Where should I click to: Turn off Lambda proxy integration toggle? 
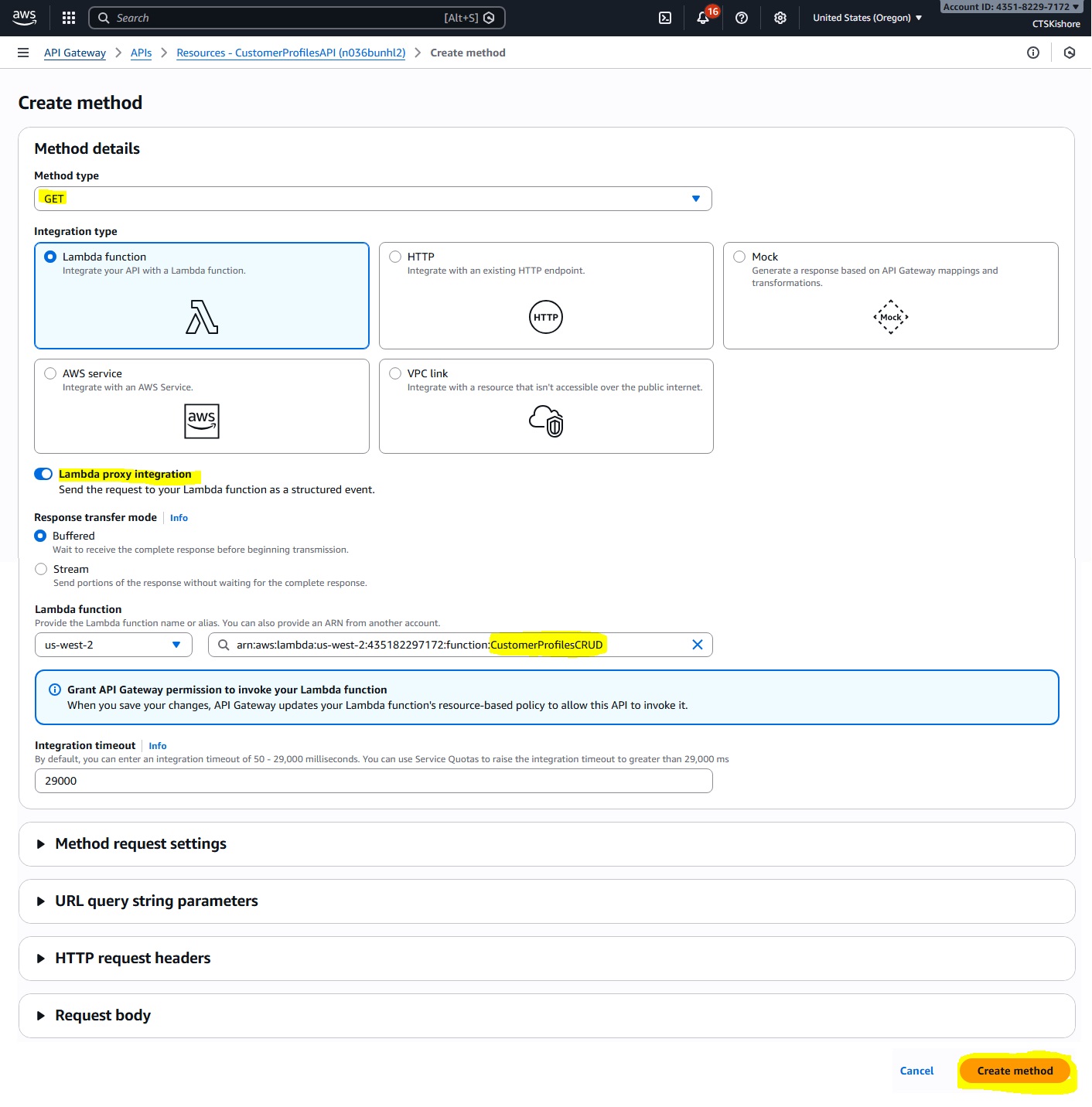[43, 474]
